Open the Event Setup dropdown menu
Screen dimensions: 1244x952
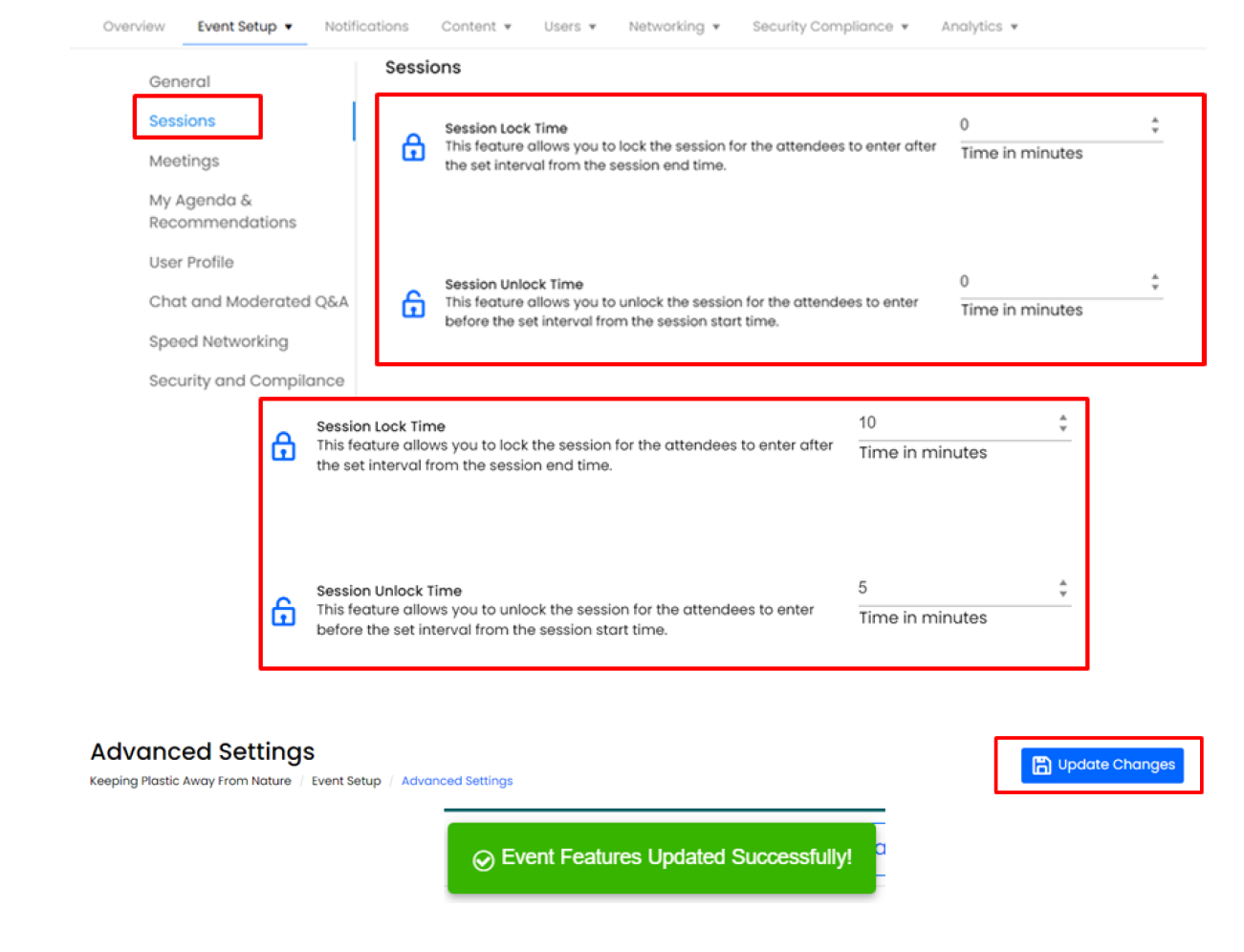[x=245, y=27]
